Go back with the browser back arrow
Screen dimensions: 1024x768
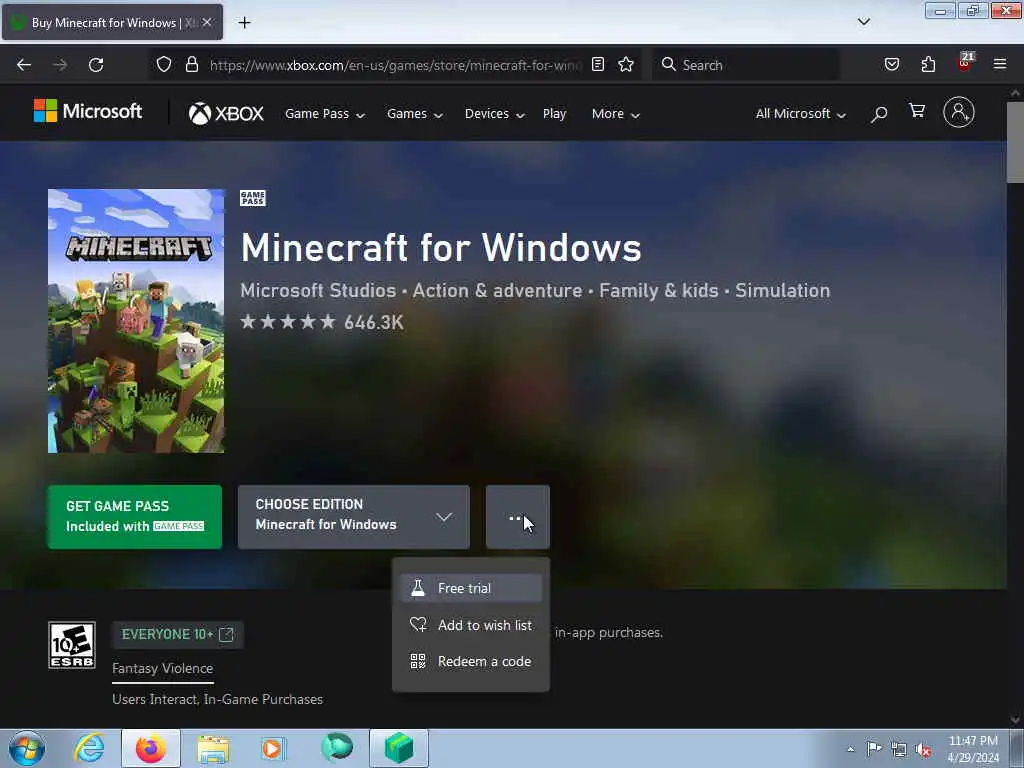(x=24, y=65)
